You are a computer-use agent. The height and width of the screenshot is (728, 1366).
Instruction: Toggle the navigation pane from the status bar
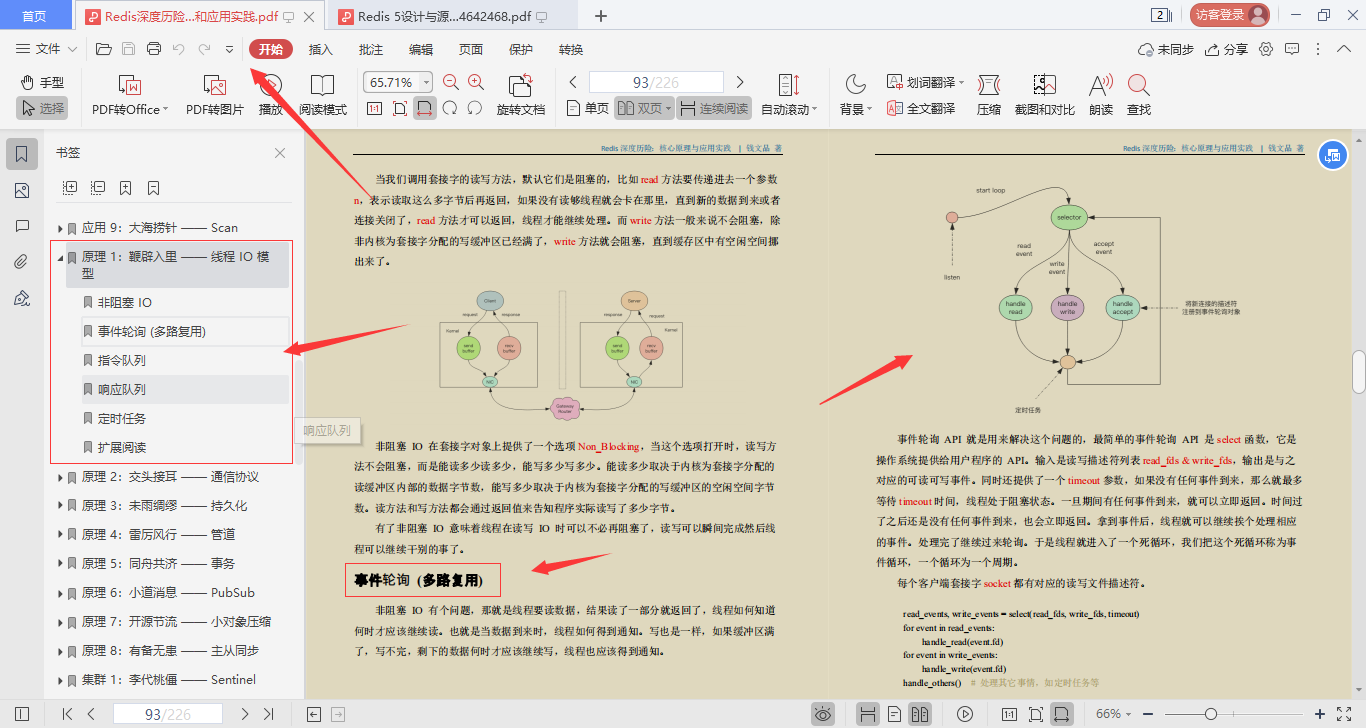coord(22,714)
